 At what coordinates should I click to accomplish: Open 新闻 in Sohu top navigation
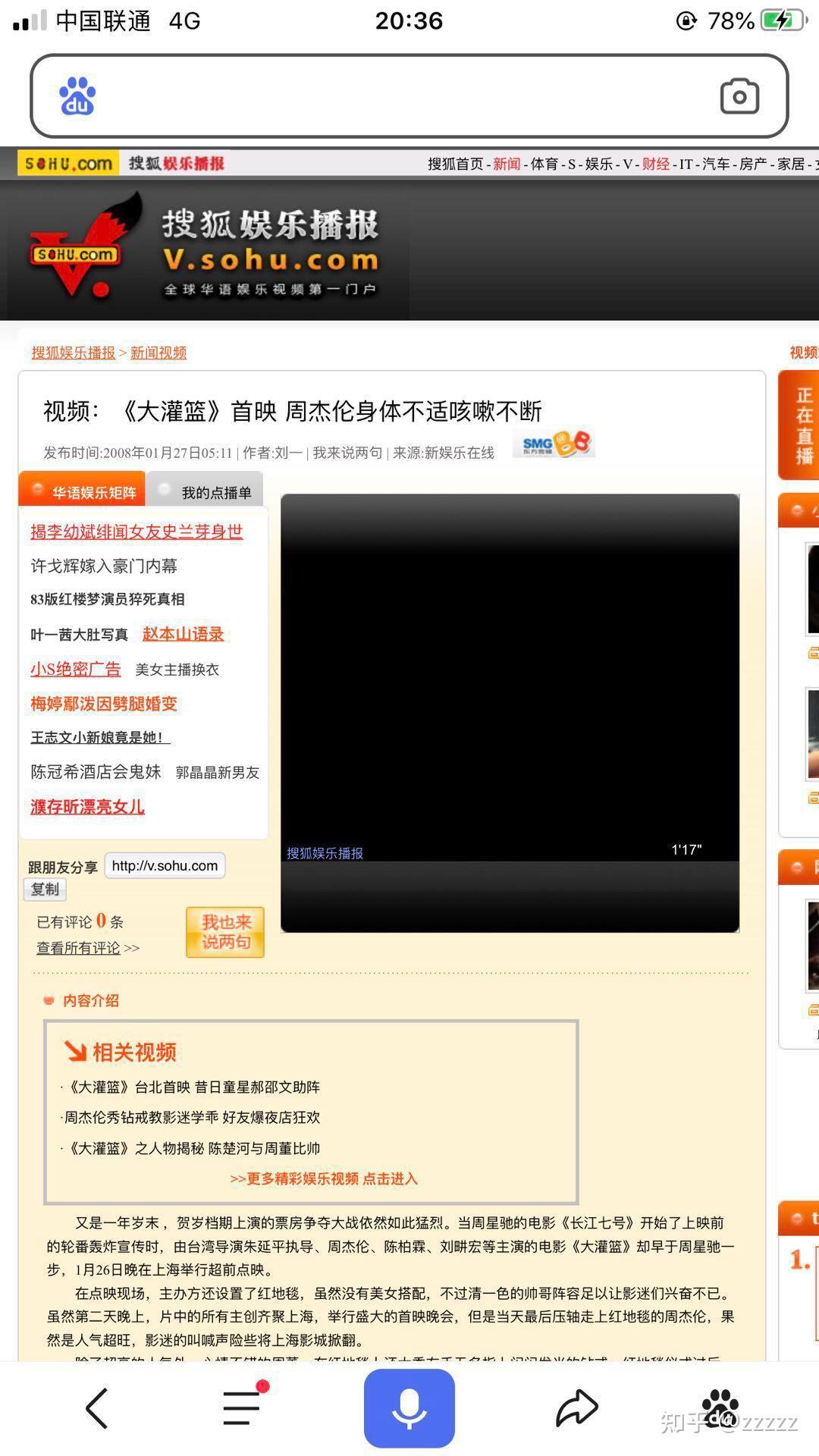click(x=507, y=164)
